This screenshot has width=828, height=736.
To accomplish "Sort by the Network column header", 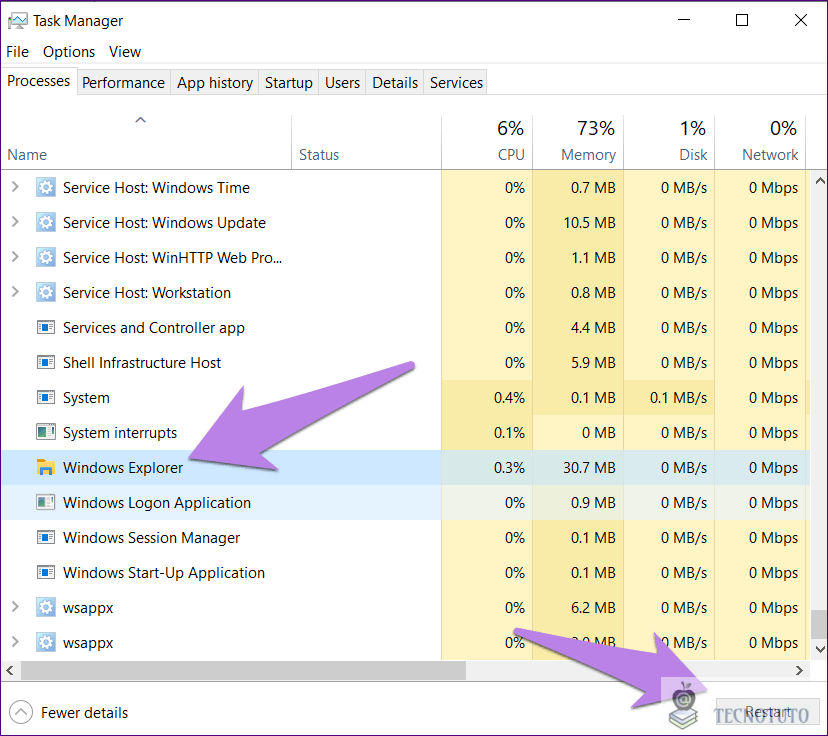I will tap(760, 141).
